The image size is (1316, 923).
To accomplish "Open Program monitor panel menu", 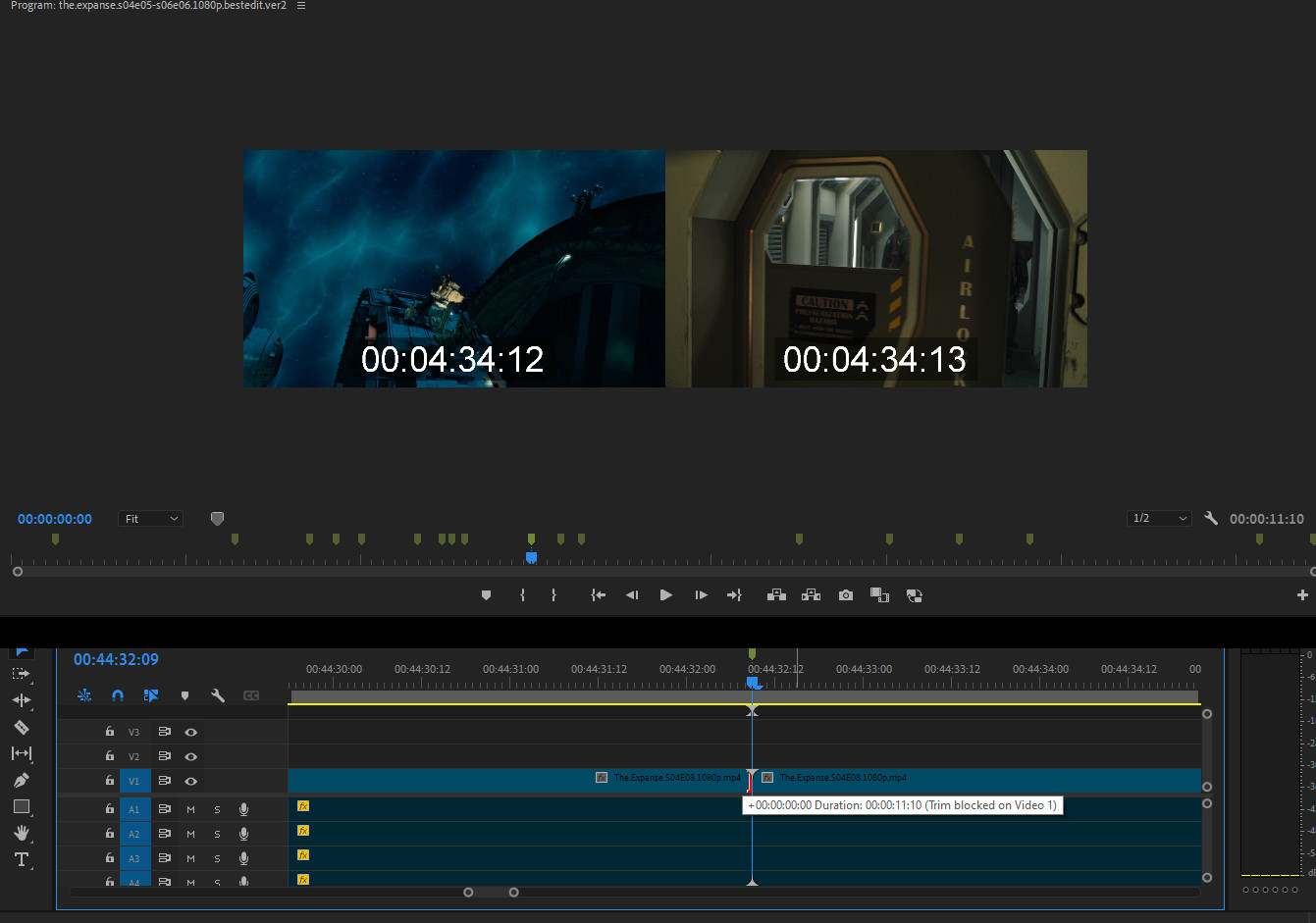I will [x=301, y=6].
